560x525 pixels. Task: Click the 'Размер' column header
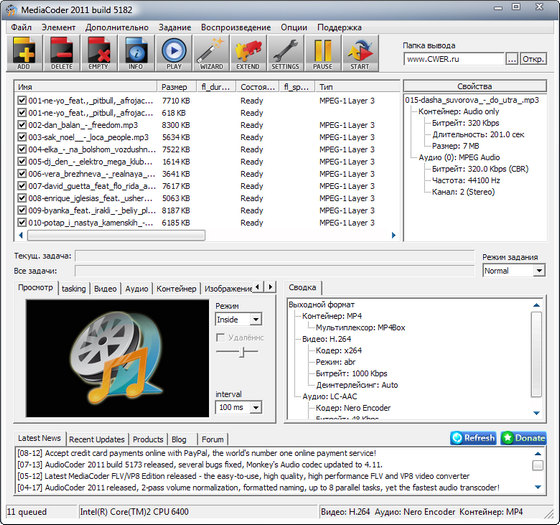click(x=177, y=87)
